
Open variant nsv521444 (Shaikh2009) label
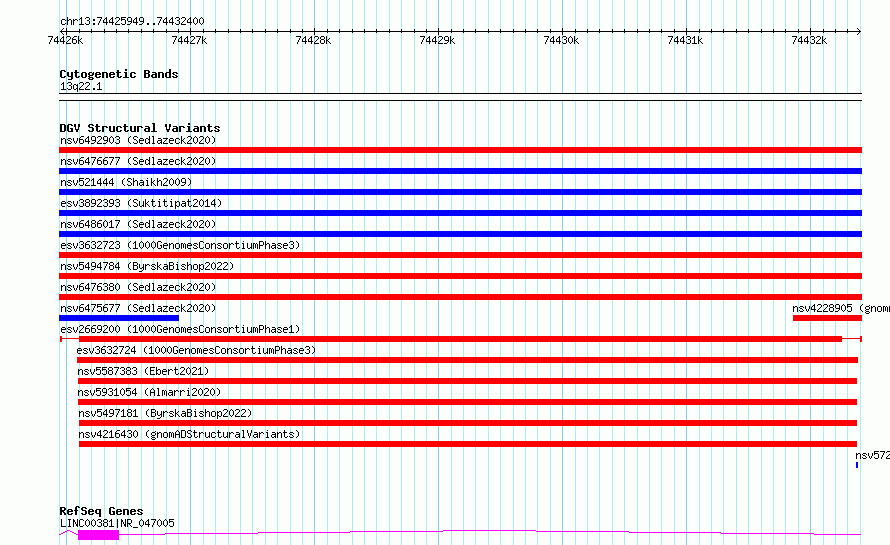126,182
